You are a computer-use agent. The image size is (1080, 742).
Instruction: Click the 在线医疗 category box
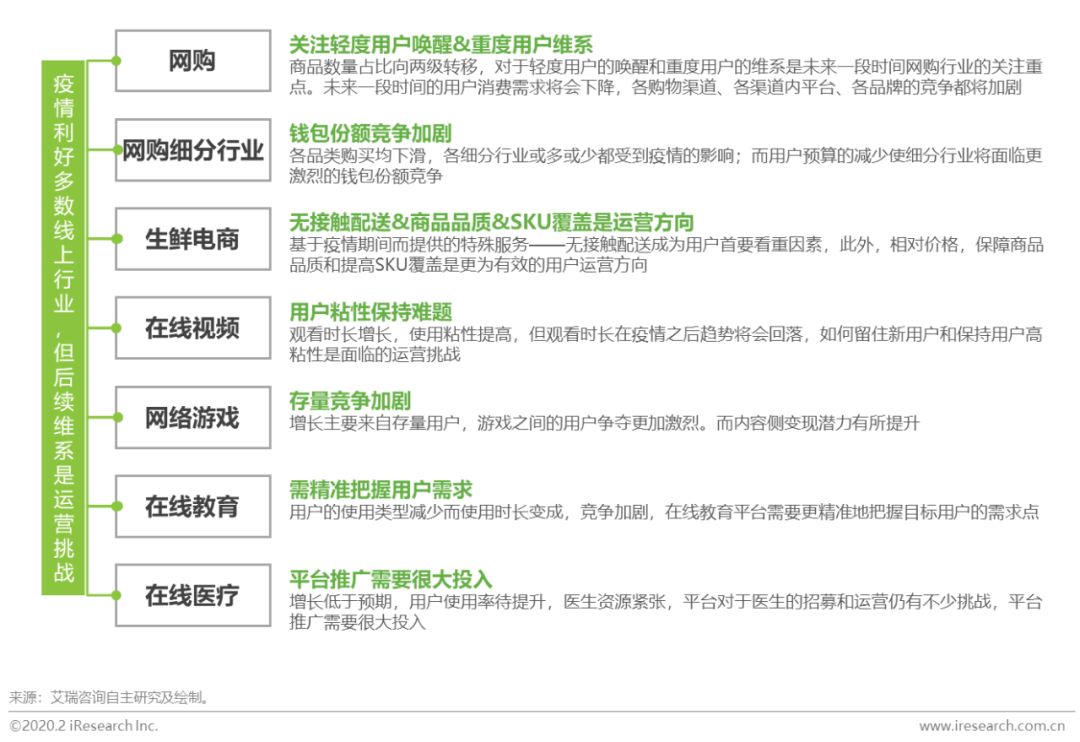click(192, 596)
